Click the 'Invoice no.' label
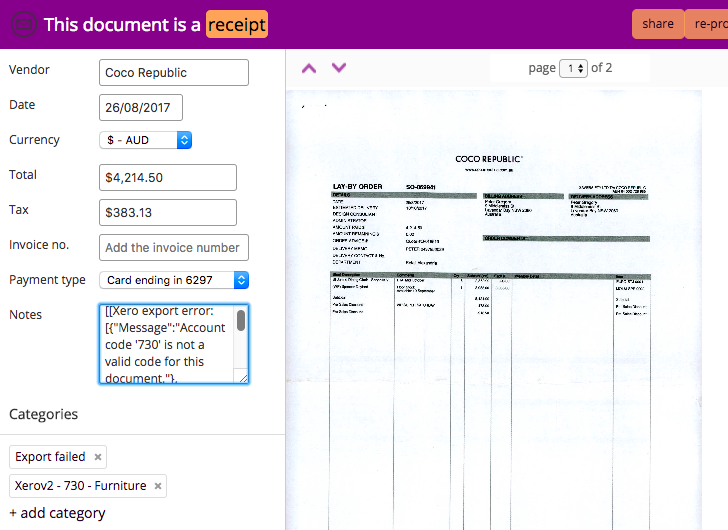The image size is (728, 530). [x=39, y=245]
